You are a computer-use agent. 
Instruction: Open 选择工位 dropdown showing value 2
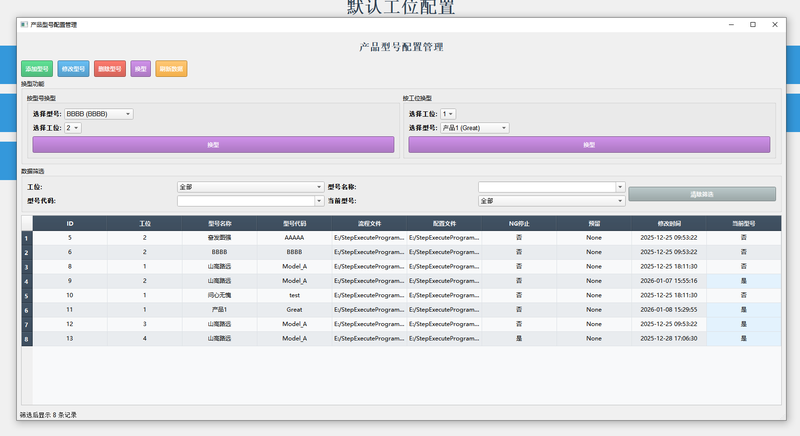point(73,128)
